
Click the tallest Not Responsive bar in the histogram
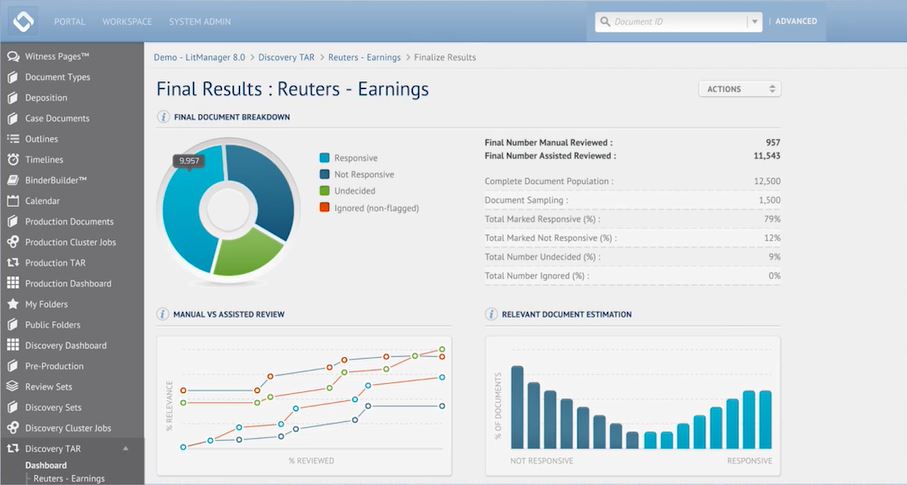(x=517, y=407)
